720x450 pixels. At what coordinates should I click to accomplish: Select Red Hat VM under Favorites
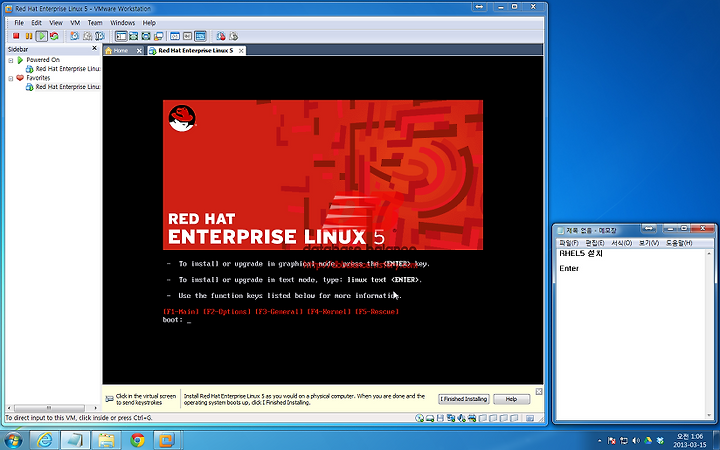click(x=63, y=87)
